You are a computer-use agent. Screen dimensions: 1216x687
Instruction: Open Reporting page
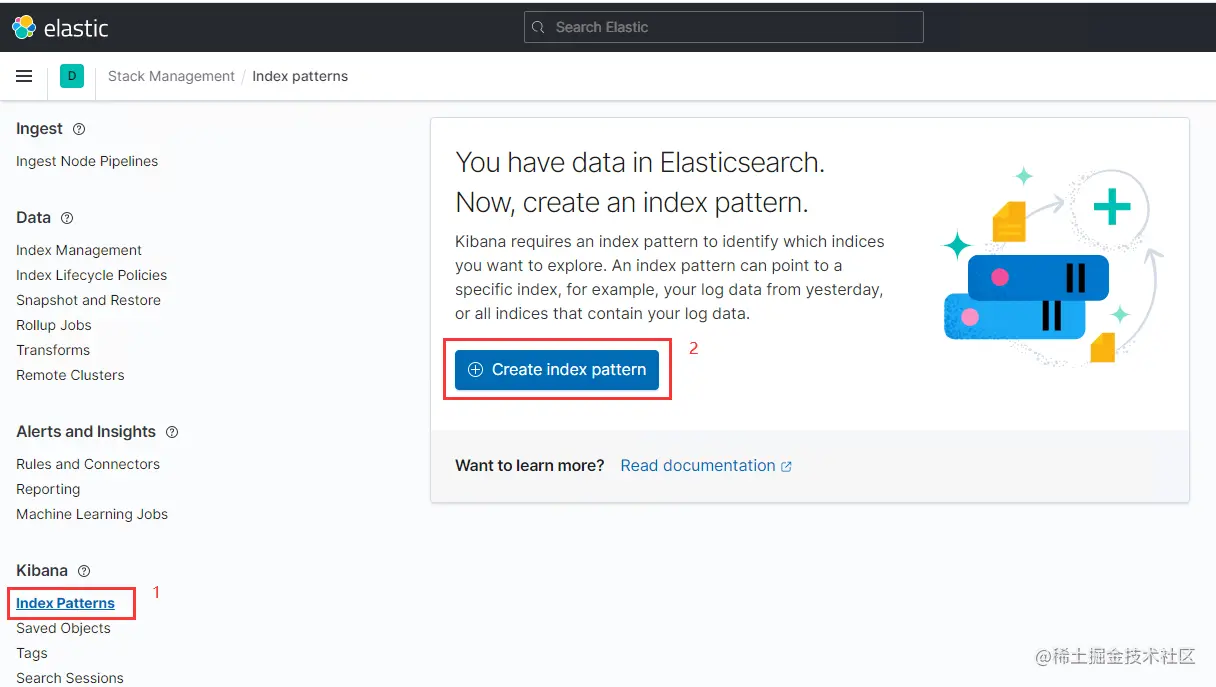coord(48,489)
